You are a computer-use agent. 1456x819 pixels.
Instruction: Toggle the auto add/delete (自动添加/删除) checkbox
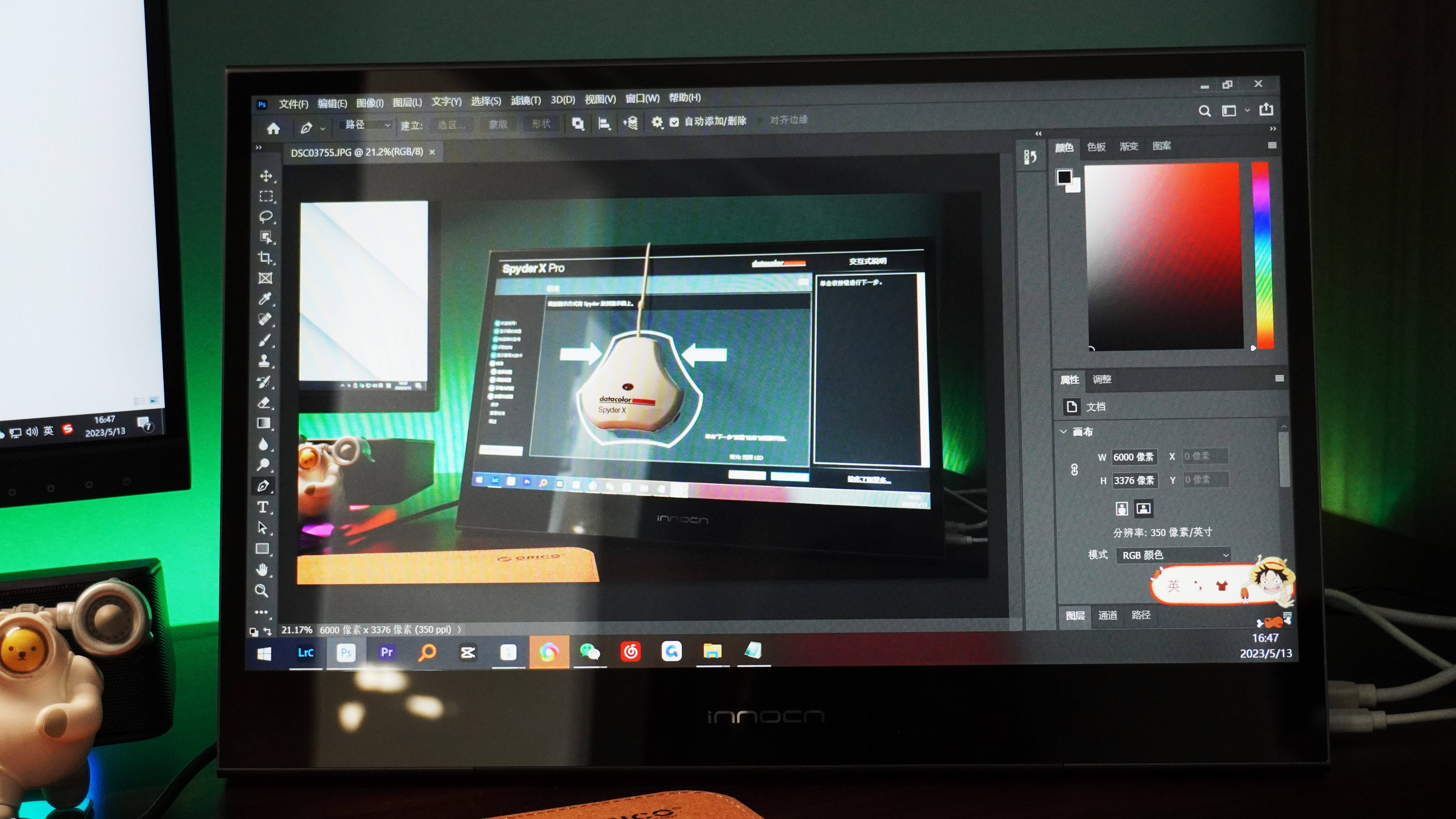point(674,122)
